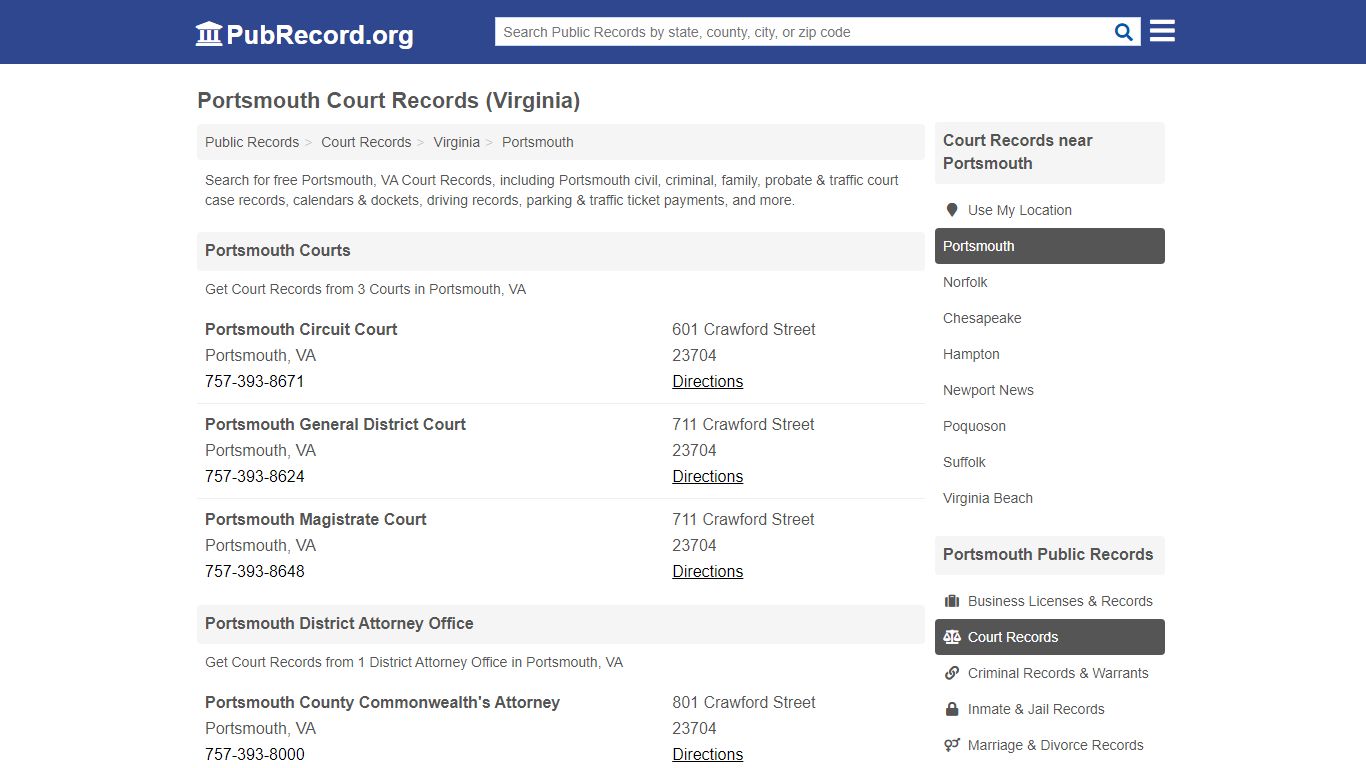Open Court Records breadcrumb link
The width and height of the screenshot is (1366, 768).
[366, 142]
